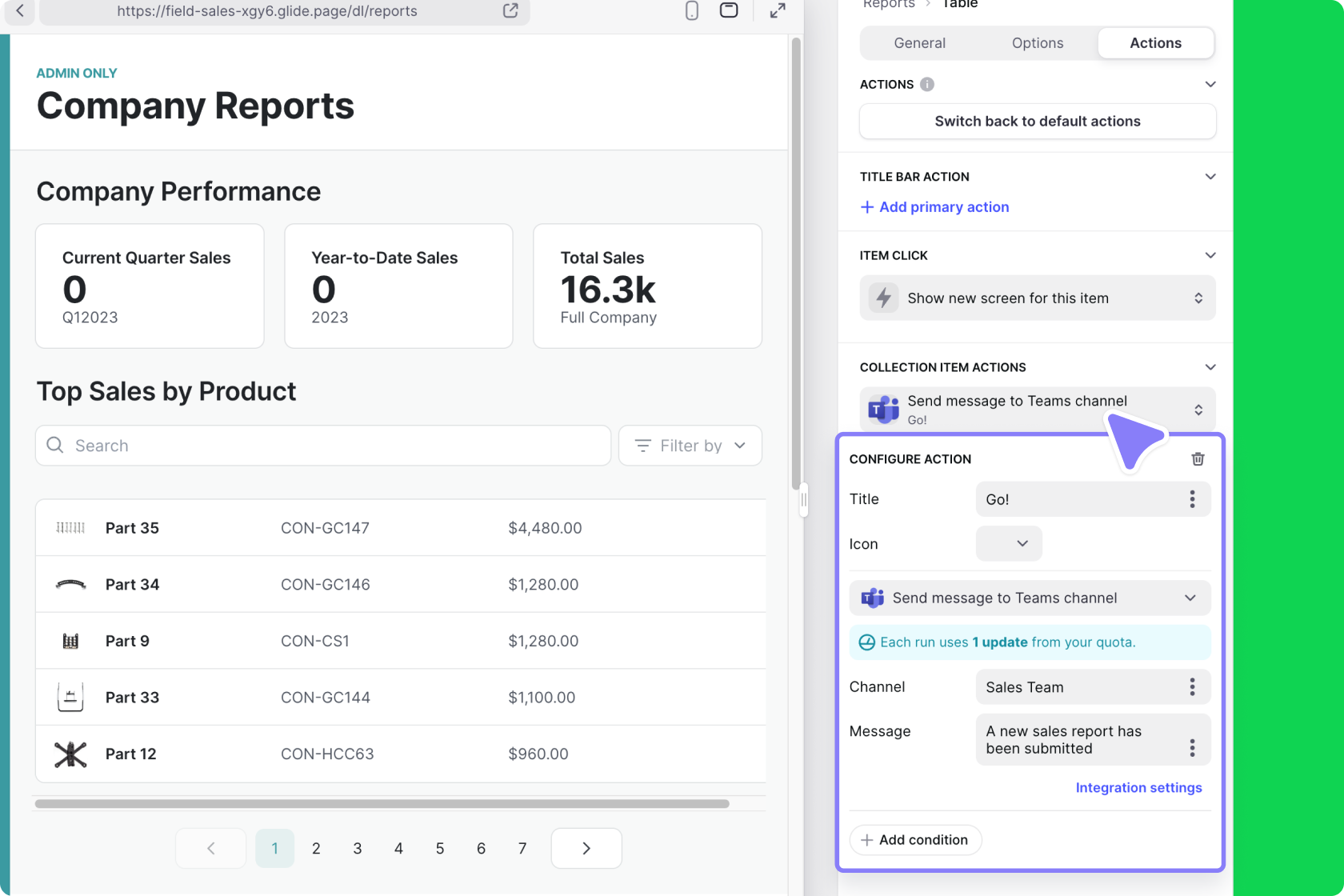
Task: Collapse the TITLE BAR ACTION section
Action: [x=1210, y=176]
